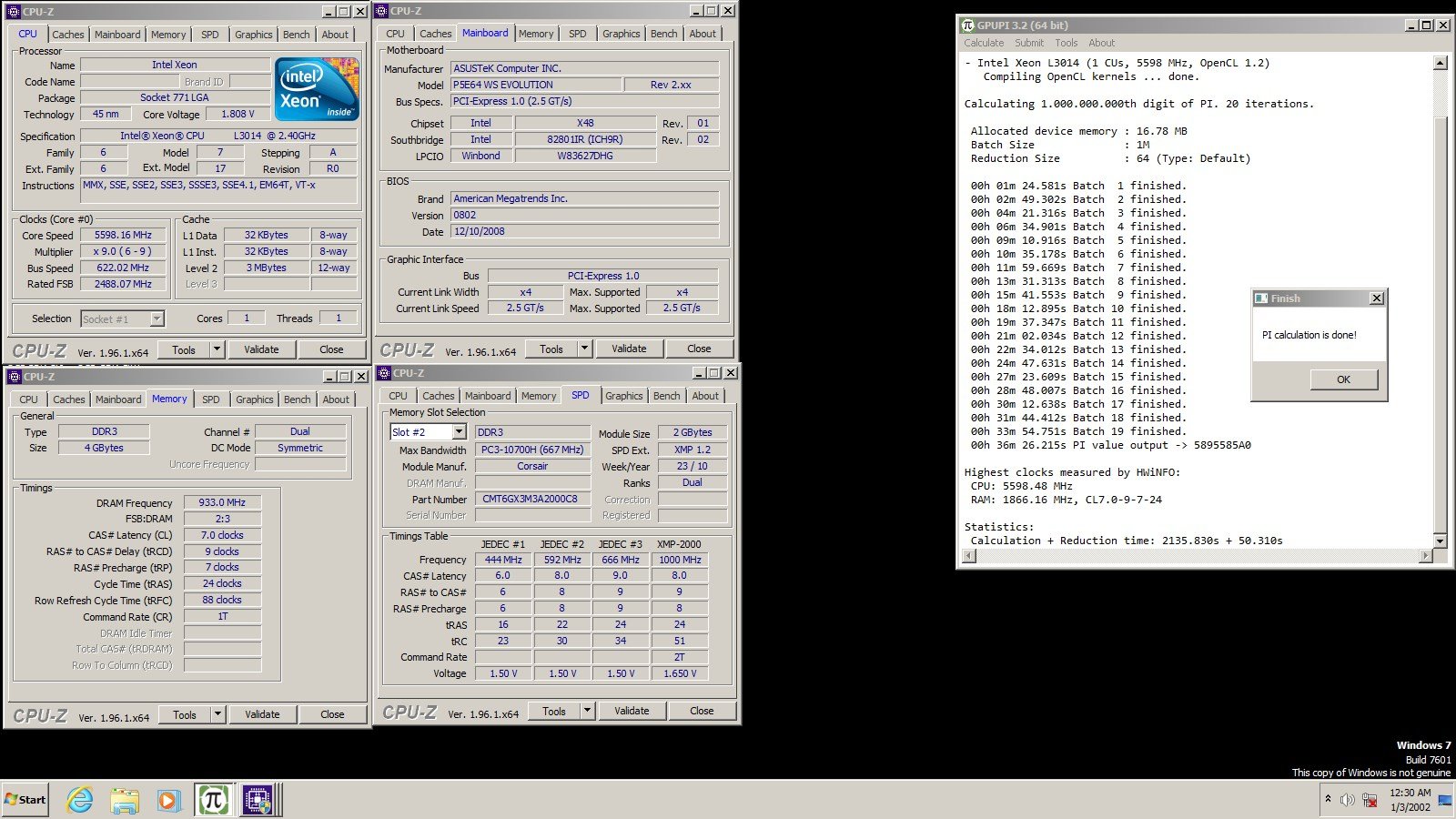Open Internet Explorer from the taskbar
The height and width of the screenshot is (819, 1456).
tap(80, 800)
